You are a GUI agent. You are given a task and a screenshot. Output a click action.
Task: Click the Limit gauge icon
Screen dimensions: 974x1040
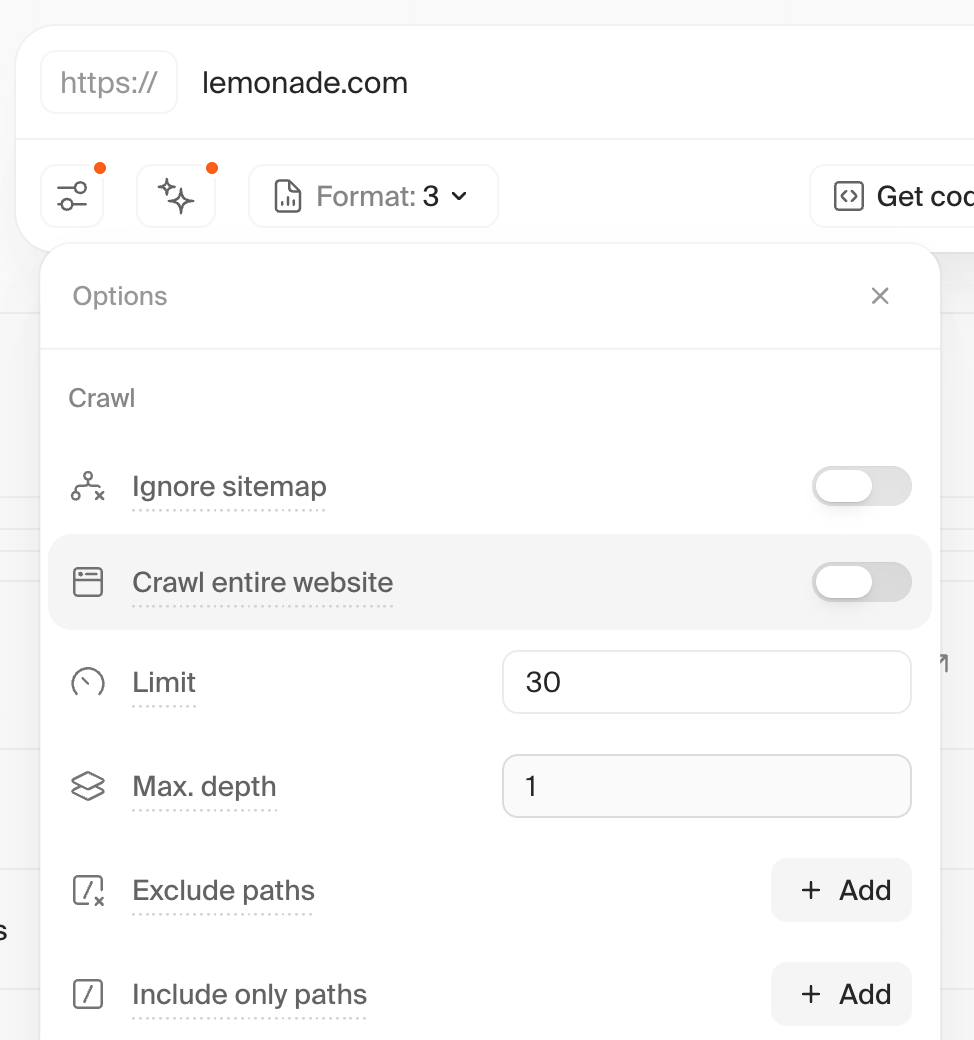click(88, 683)
